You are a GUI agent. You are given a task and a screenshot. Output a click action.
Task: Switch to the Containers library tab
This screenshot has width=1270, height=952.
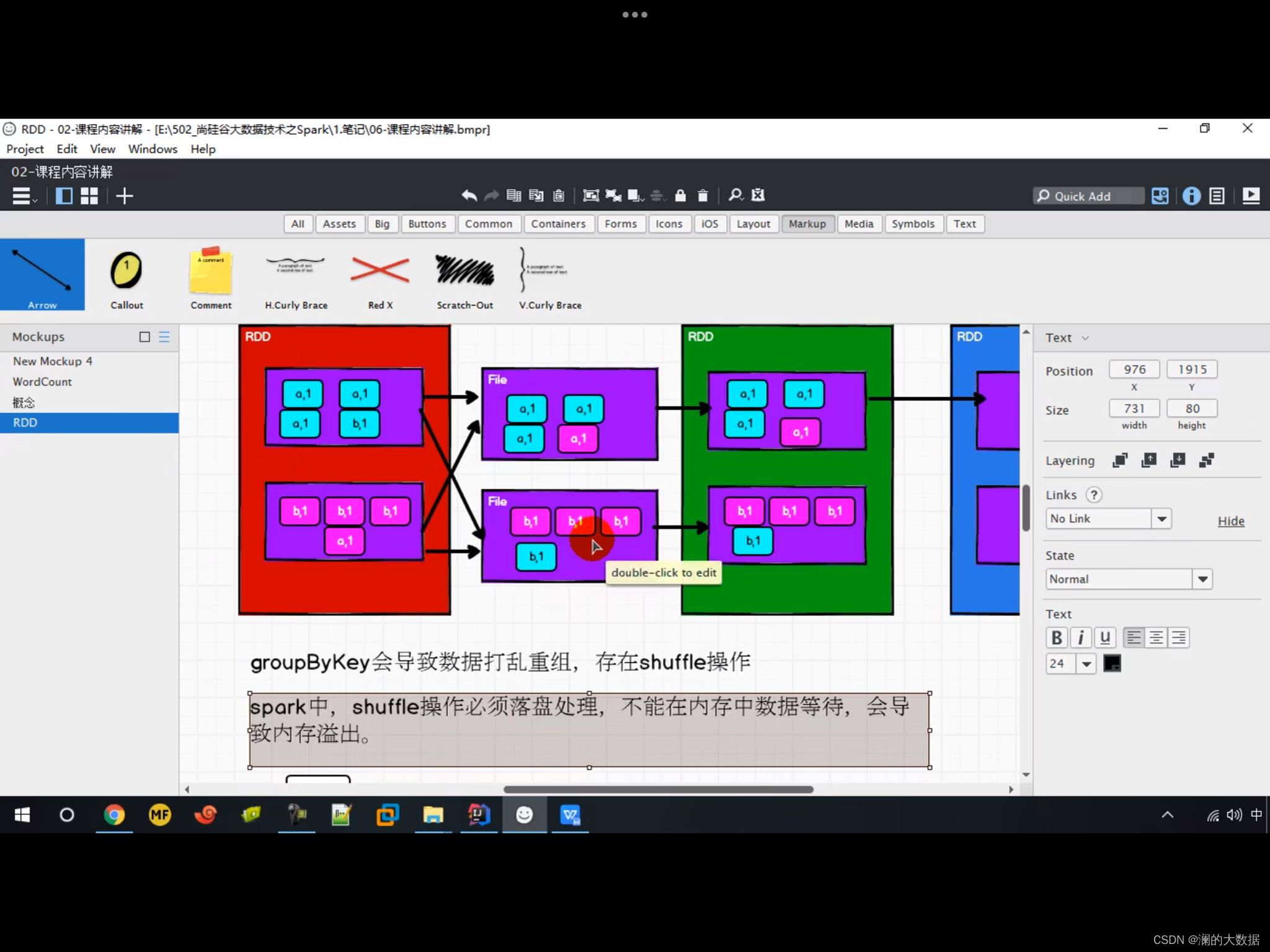click(558, 224)
